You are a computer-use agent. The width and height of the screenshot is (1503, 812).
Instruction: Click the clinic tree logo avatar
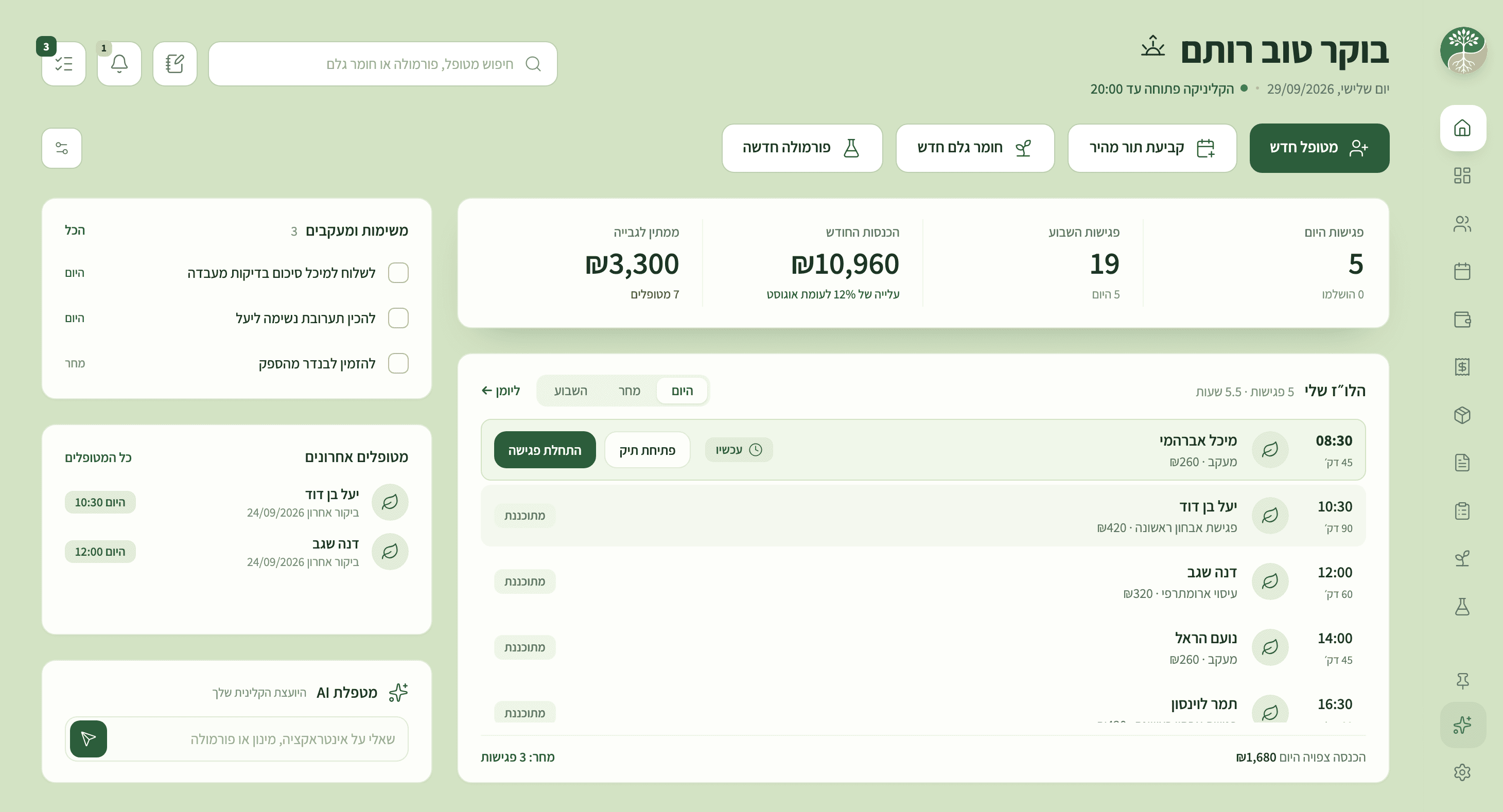click(x=1463, y=50)
